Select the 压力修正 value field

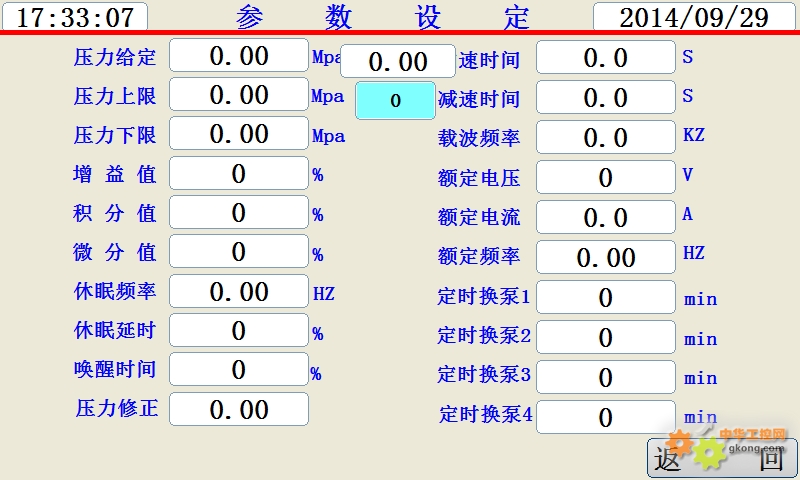click(239, 409)
